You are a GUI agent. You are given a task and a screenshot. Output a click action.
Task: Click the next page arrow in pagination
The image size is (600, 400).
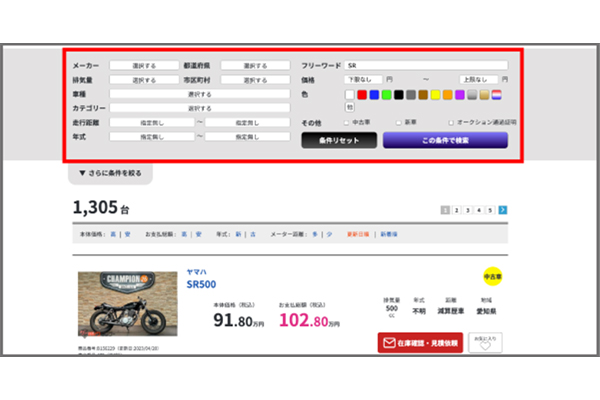[x=503, y=210]
